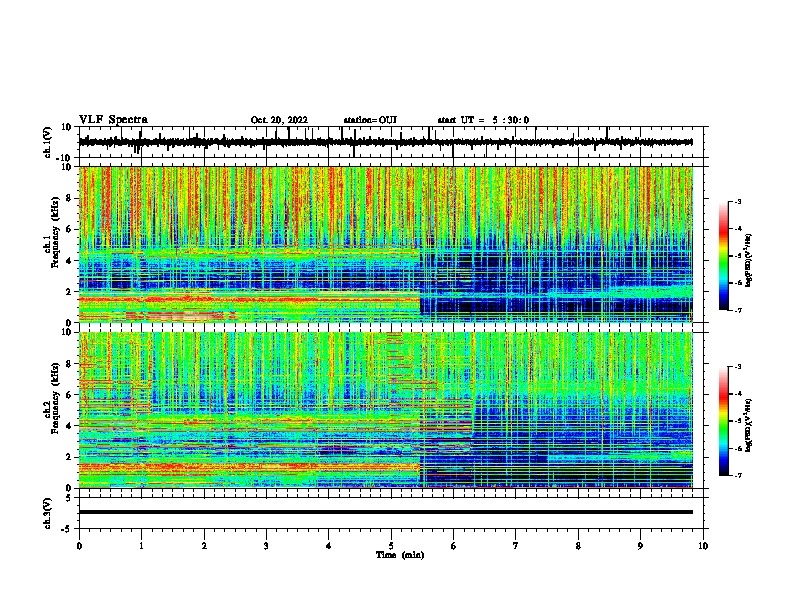Click the "-7" tick on ch.1 colorbar
The image size is (792, 612).
737,310
